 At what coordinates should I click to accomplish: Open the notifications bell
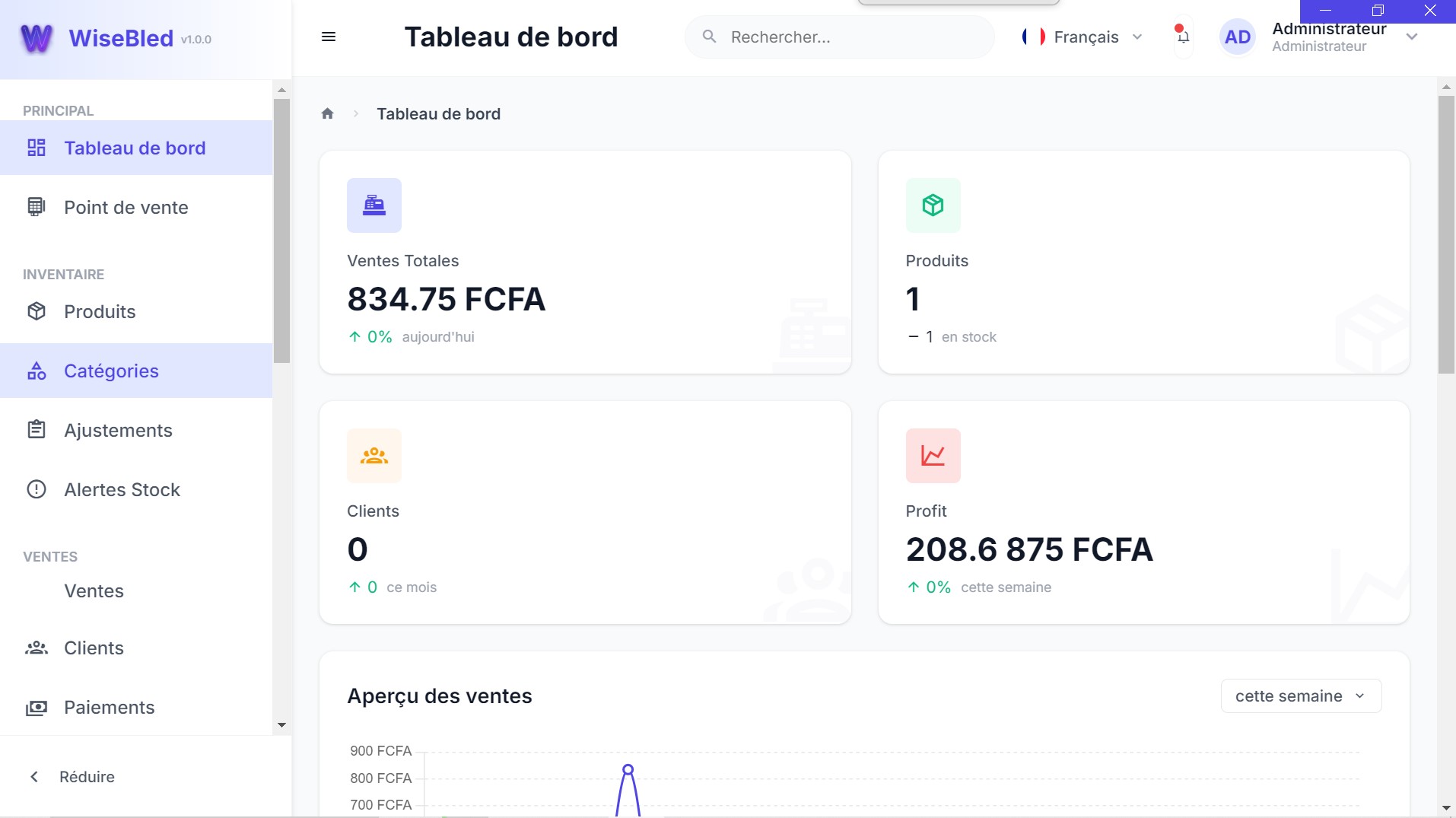pyautogui.click(x=1182, y=37)
